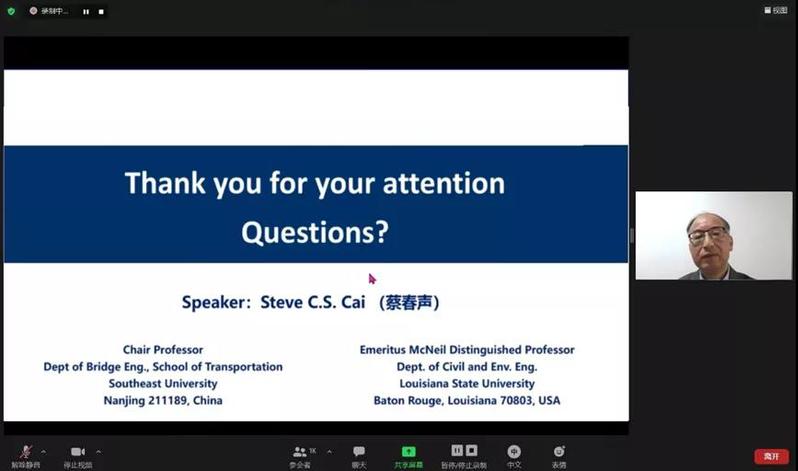Open the language interpretation icon
This screenshot has width=798, height=471.
coord(514,453)
